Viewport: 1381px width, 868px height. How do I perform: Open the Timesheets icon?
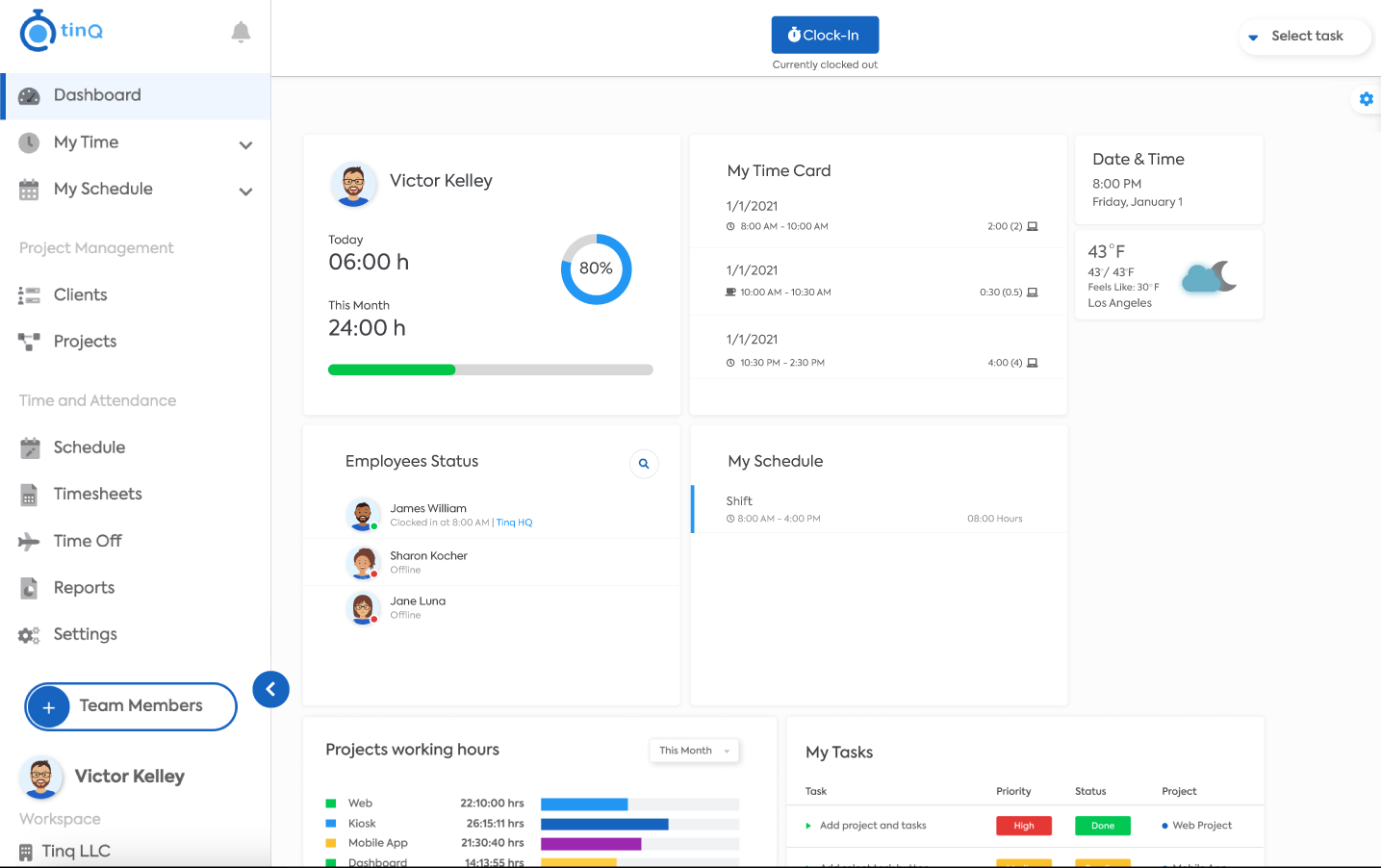coord(28,494)
